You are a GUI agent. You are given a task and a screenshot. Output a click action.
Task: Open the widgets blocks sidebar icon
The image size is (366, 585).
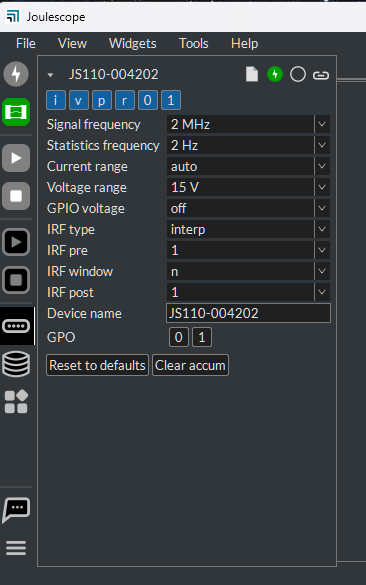tap(16, 401)
